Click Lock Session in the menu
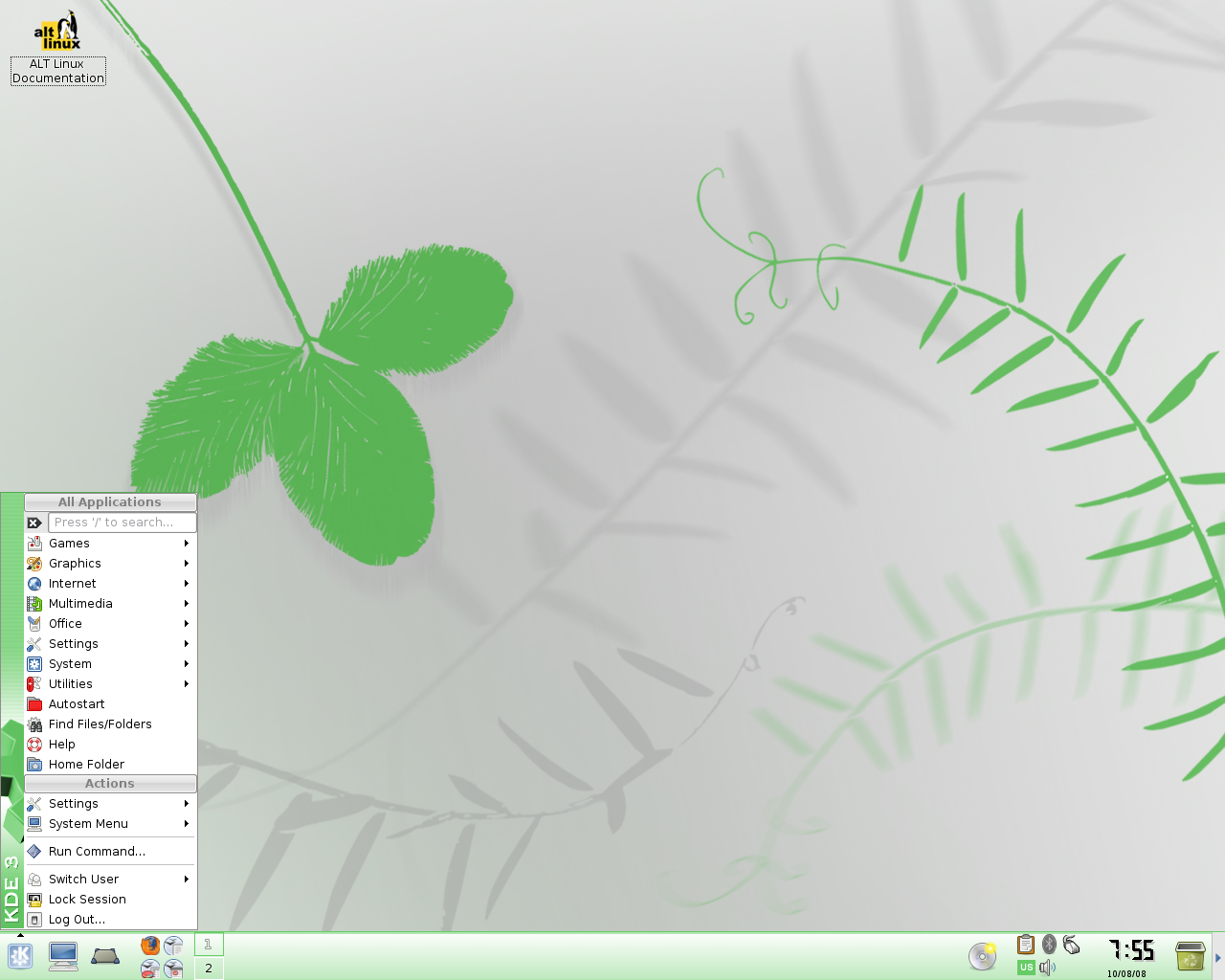Viewport: 1225px width, 980px height. click(x=110, y=899)
